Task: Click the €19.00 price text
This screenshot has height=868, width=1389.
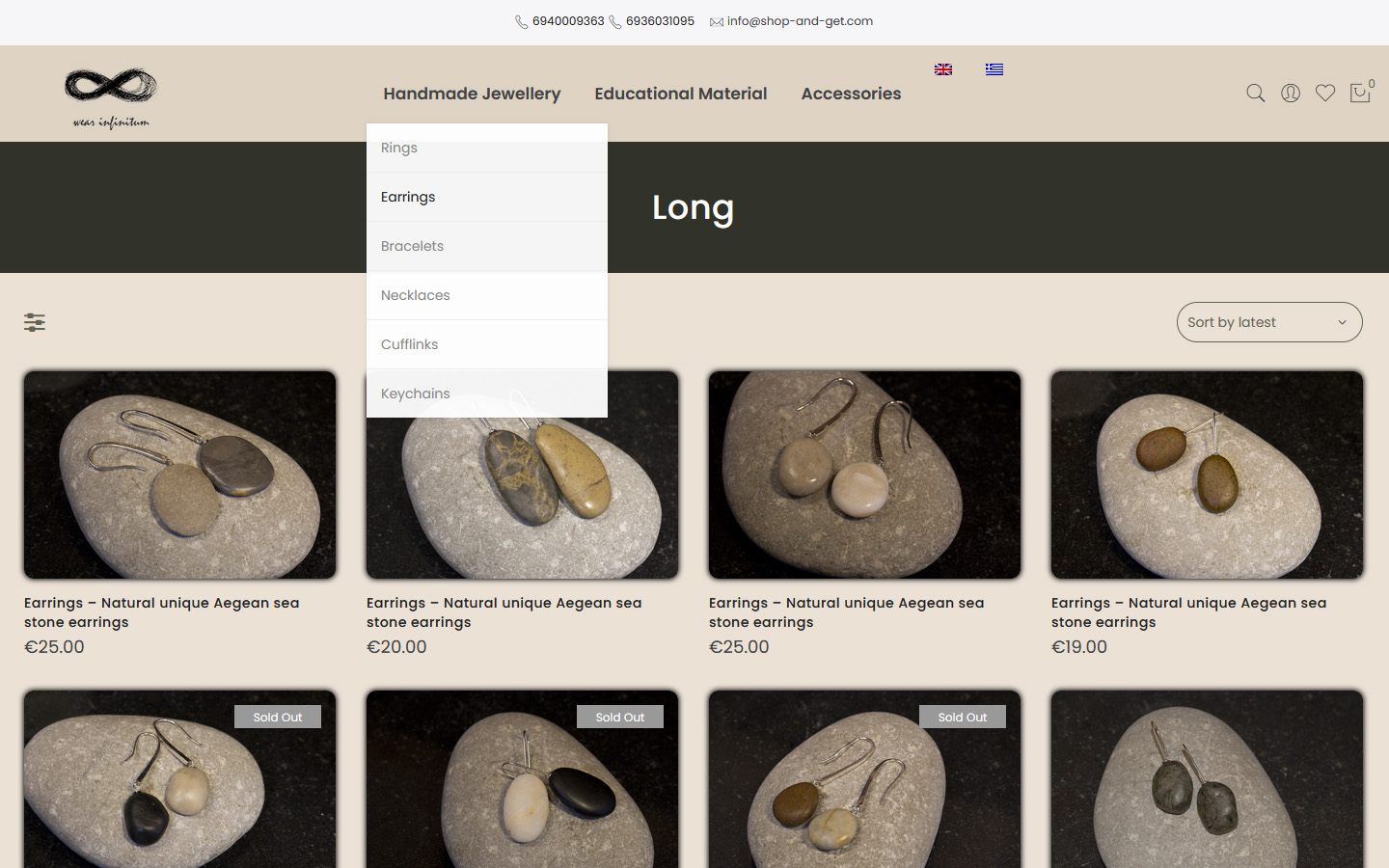Action: [x=1079, y=647]
